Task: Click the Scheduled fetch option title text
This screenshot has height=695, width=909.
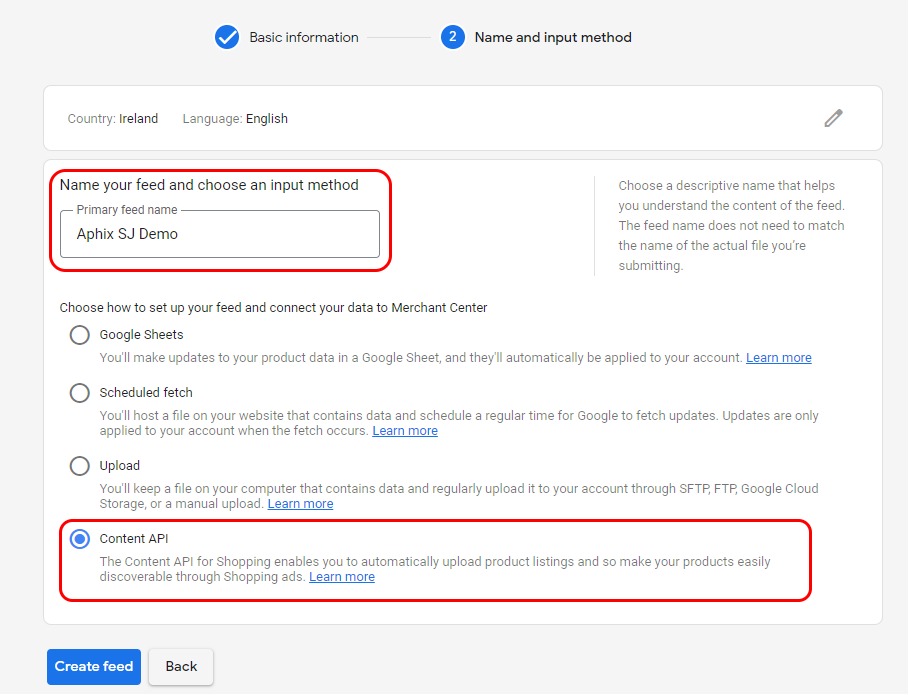Action: coord(146,393)
